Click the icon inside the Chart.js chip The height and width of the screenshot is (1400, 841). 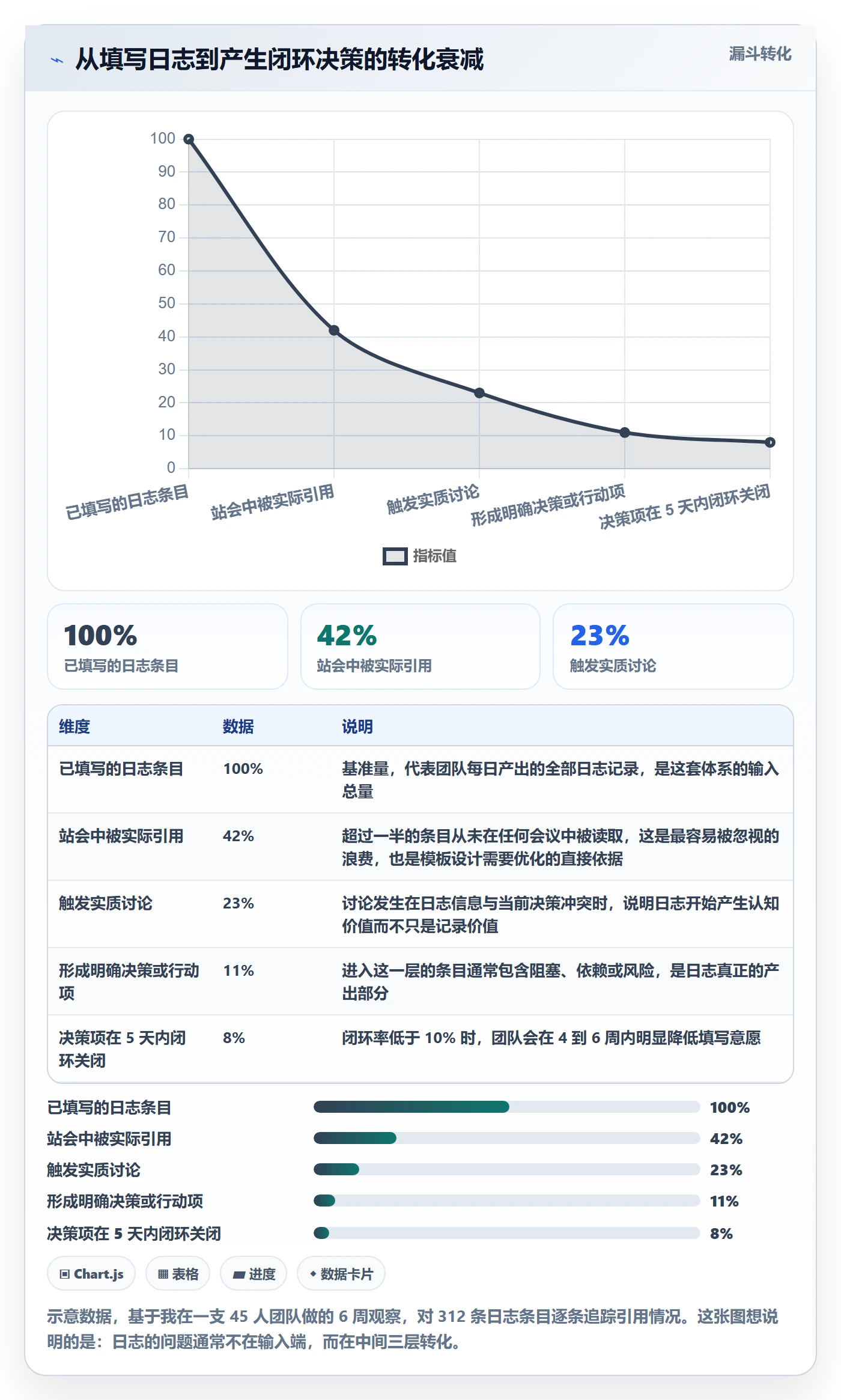65,1274
